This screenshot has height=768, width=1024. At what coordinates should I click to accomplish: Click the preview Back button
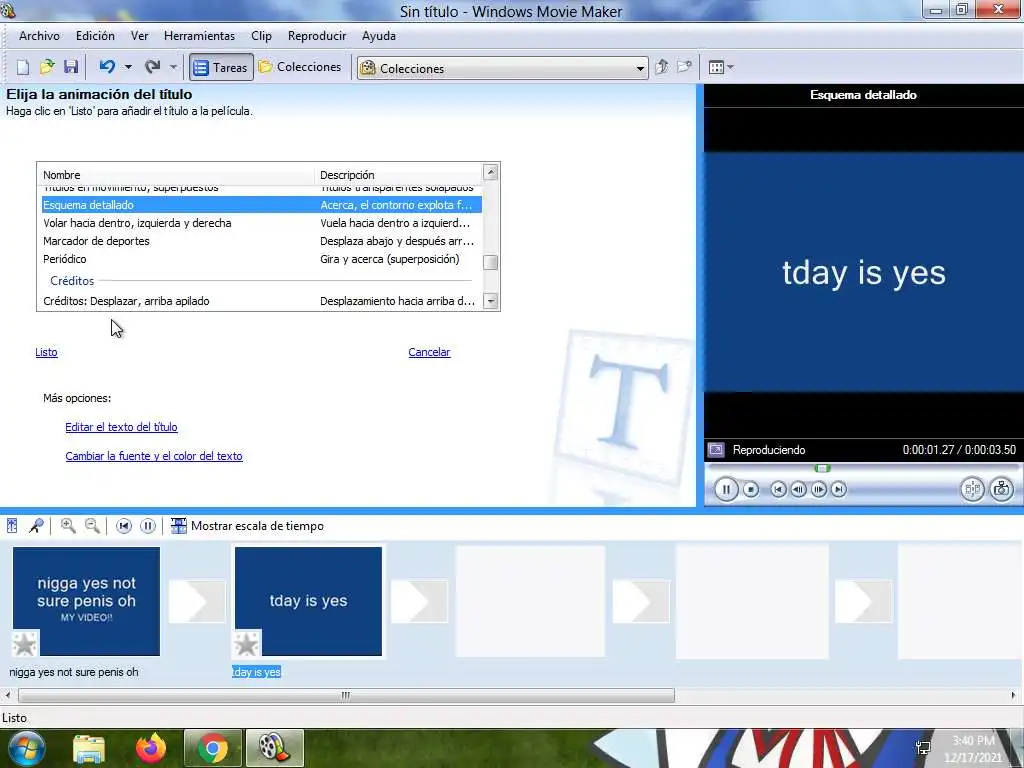(x=778, y=489)
